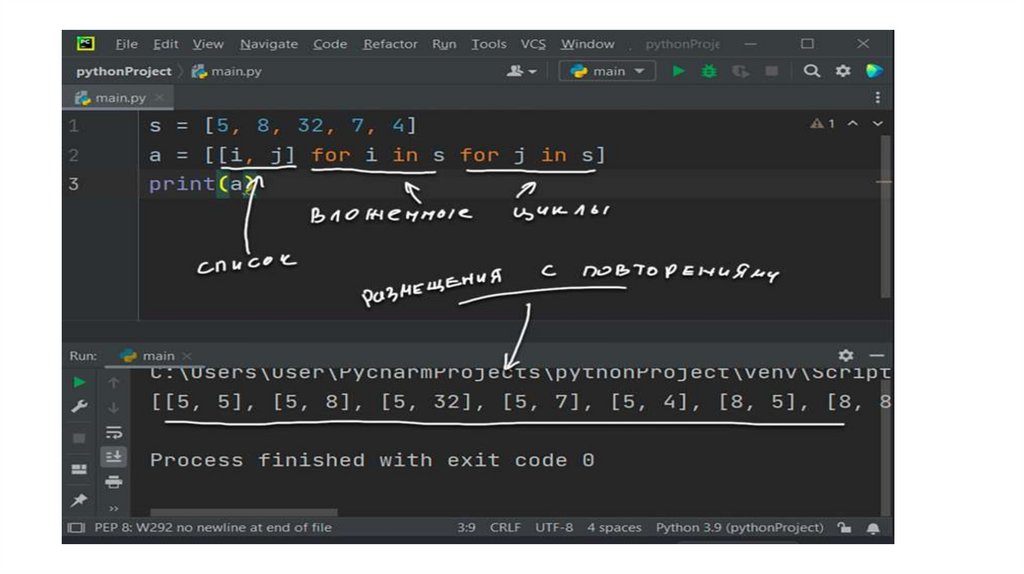
Task: Close the main tab in Run panel
Action: click(x=187, y=356)
